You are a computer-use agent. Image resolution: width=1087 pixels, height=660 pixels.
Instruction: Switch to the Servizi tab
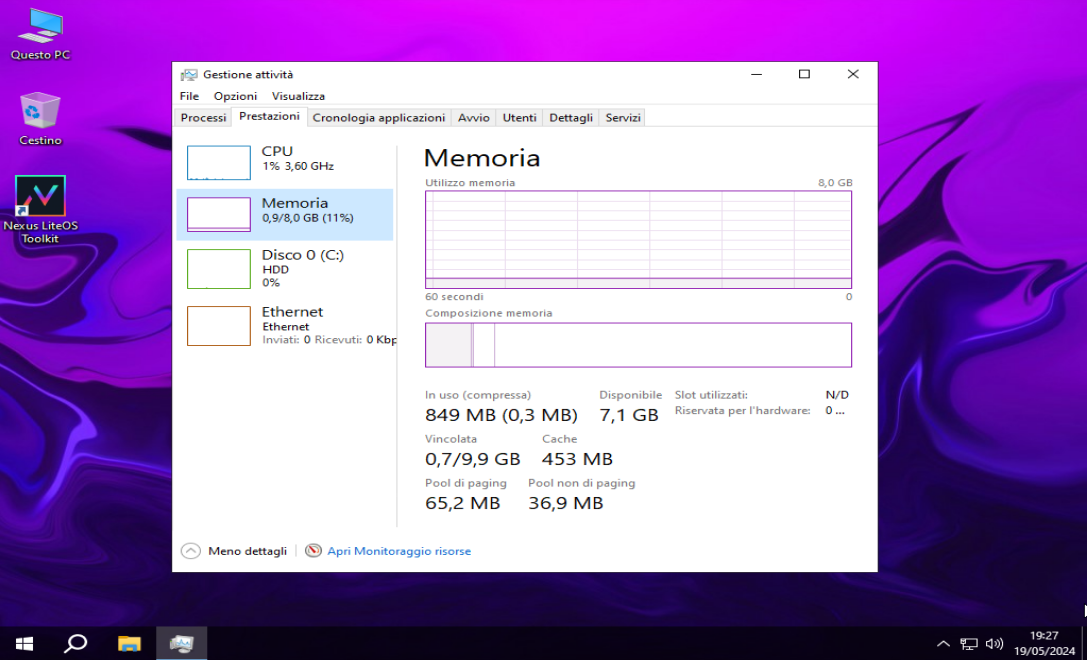click(x=623, y=118)
